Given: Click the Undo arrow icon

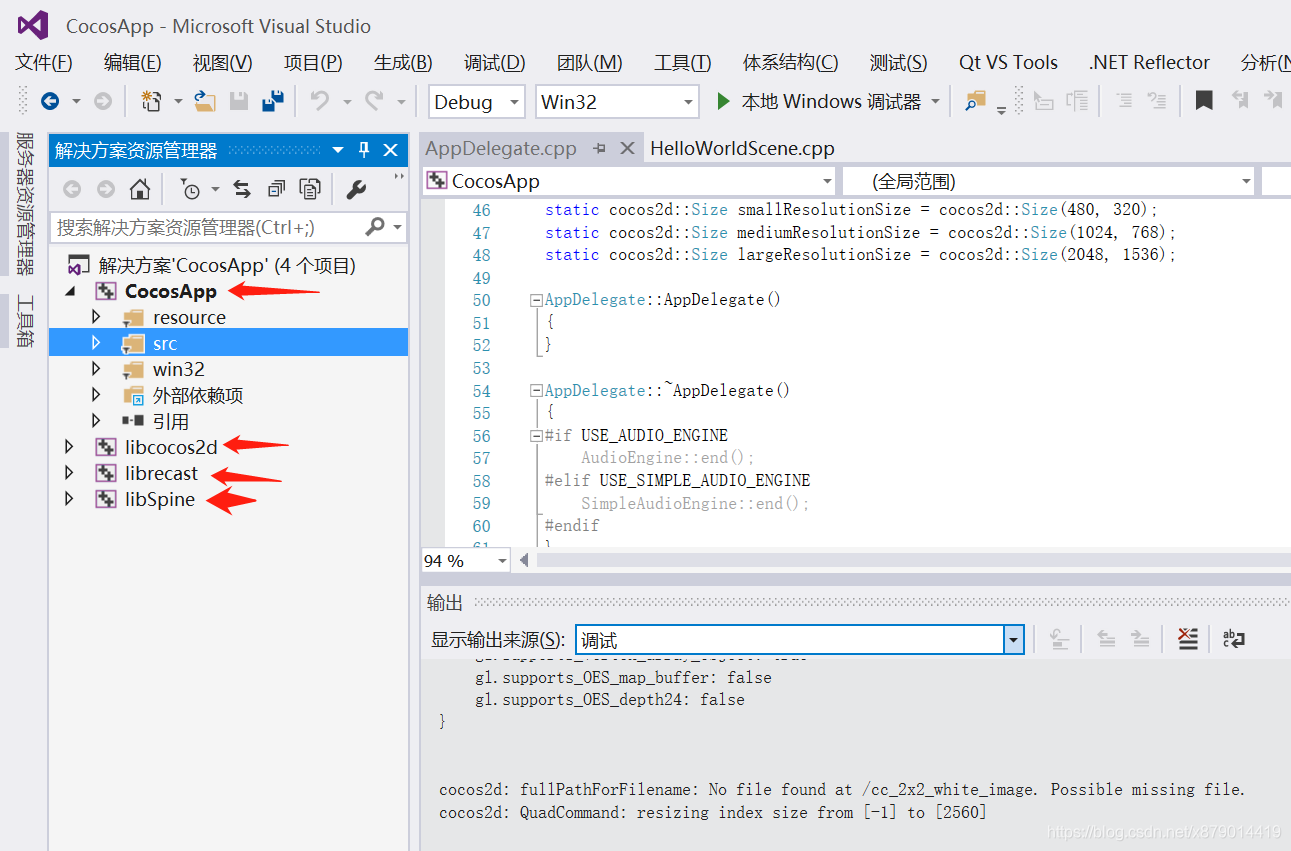Looking at the screenshot, I should (320, 101).
